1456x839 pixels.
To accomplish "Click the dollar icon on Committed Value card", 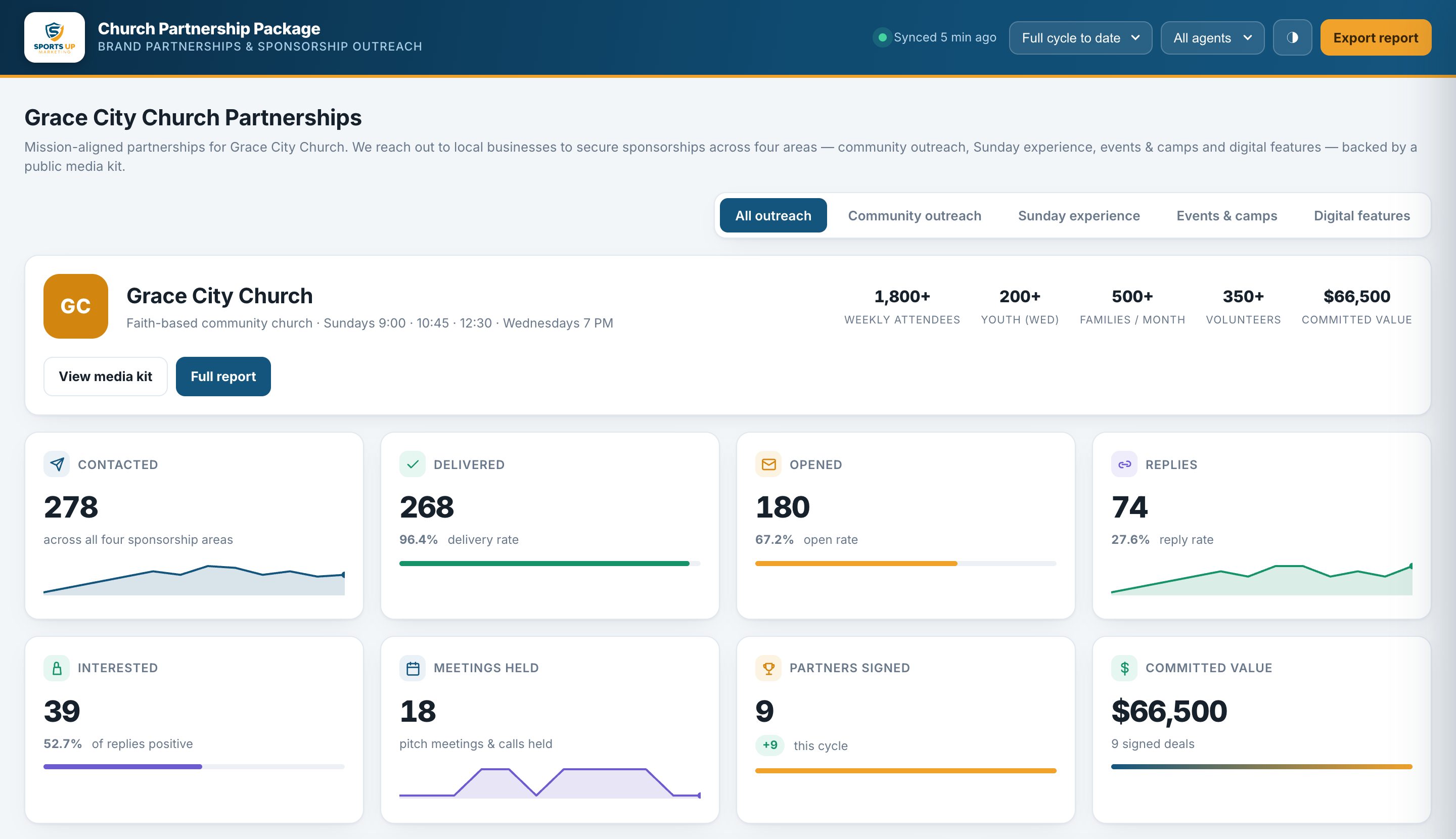I will [x=1124, y=668].
